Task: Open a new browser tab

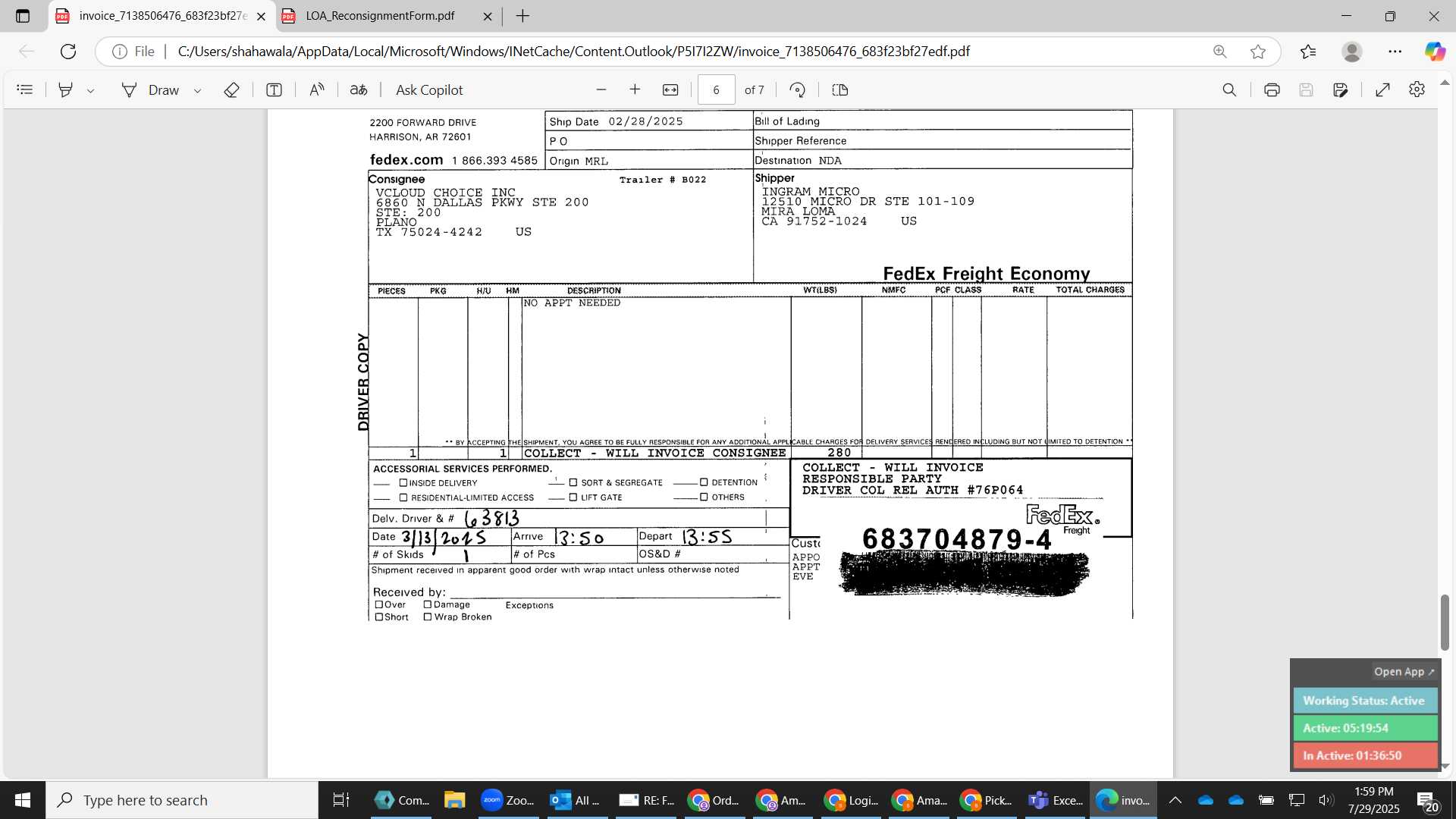Action: point(522,16)
